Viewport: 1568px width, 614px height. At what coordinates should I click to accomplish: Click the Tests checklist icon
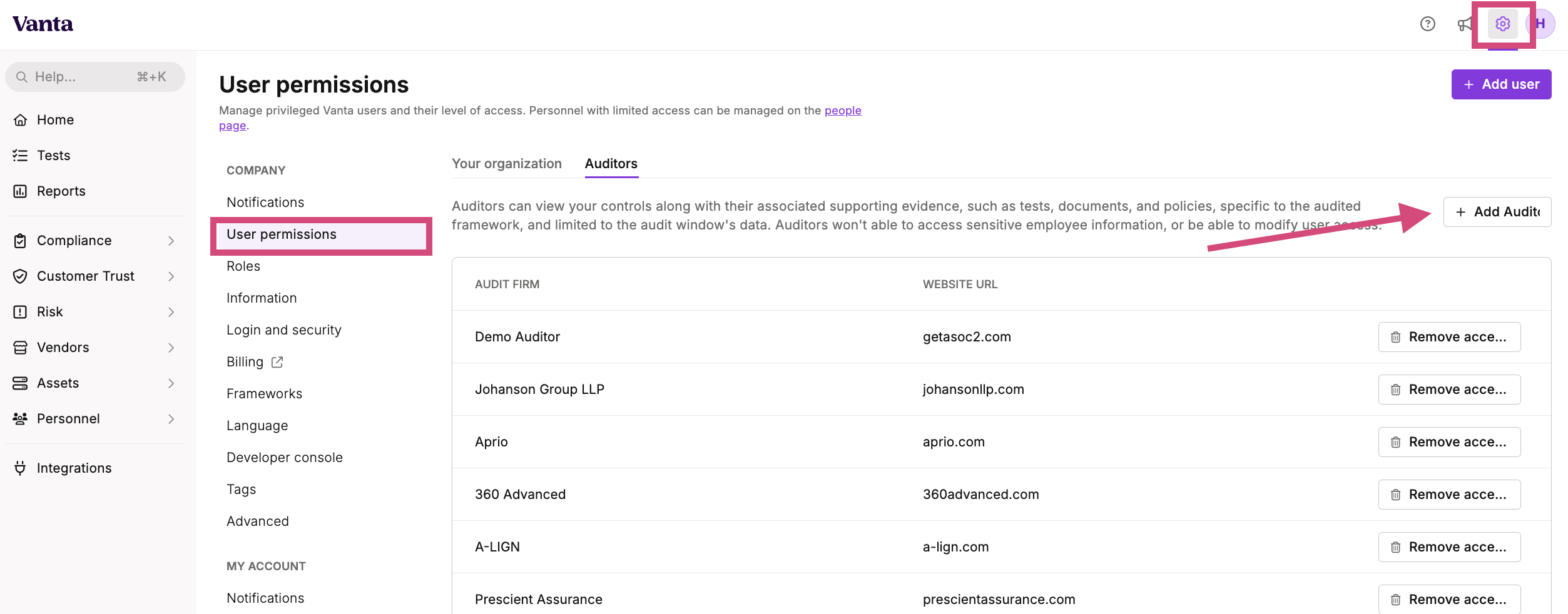(20, 155)
